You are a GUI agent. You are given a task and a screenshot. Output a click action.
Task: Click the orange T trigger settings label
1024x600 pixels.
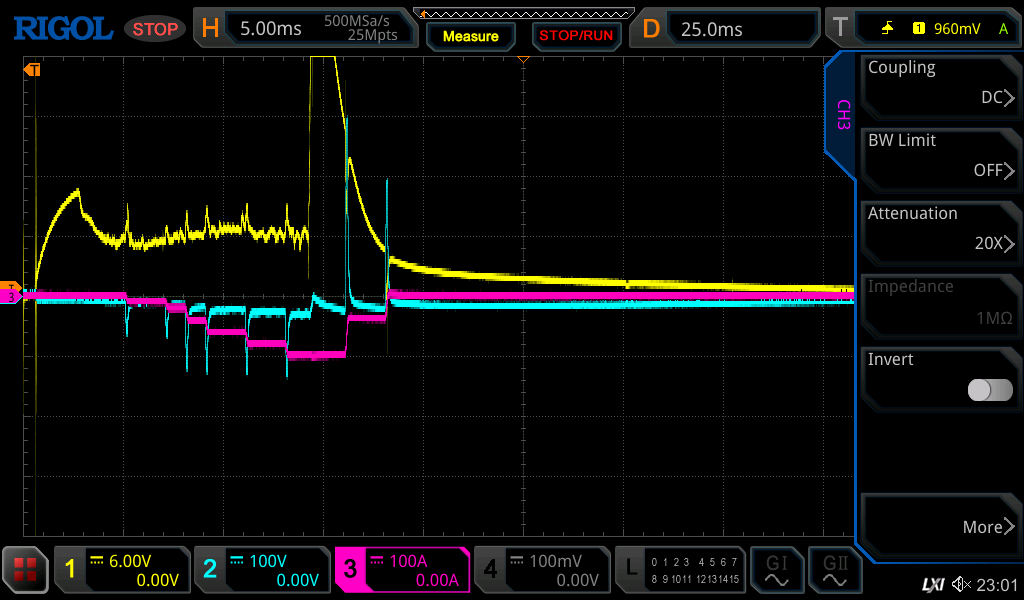coord(839,29)
